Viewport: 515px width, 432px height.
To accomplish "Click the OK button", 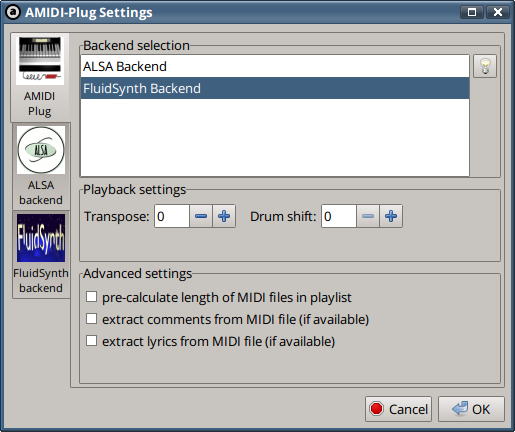I will (471, 409).
